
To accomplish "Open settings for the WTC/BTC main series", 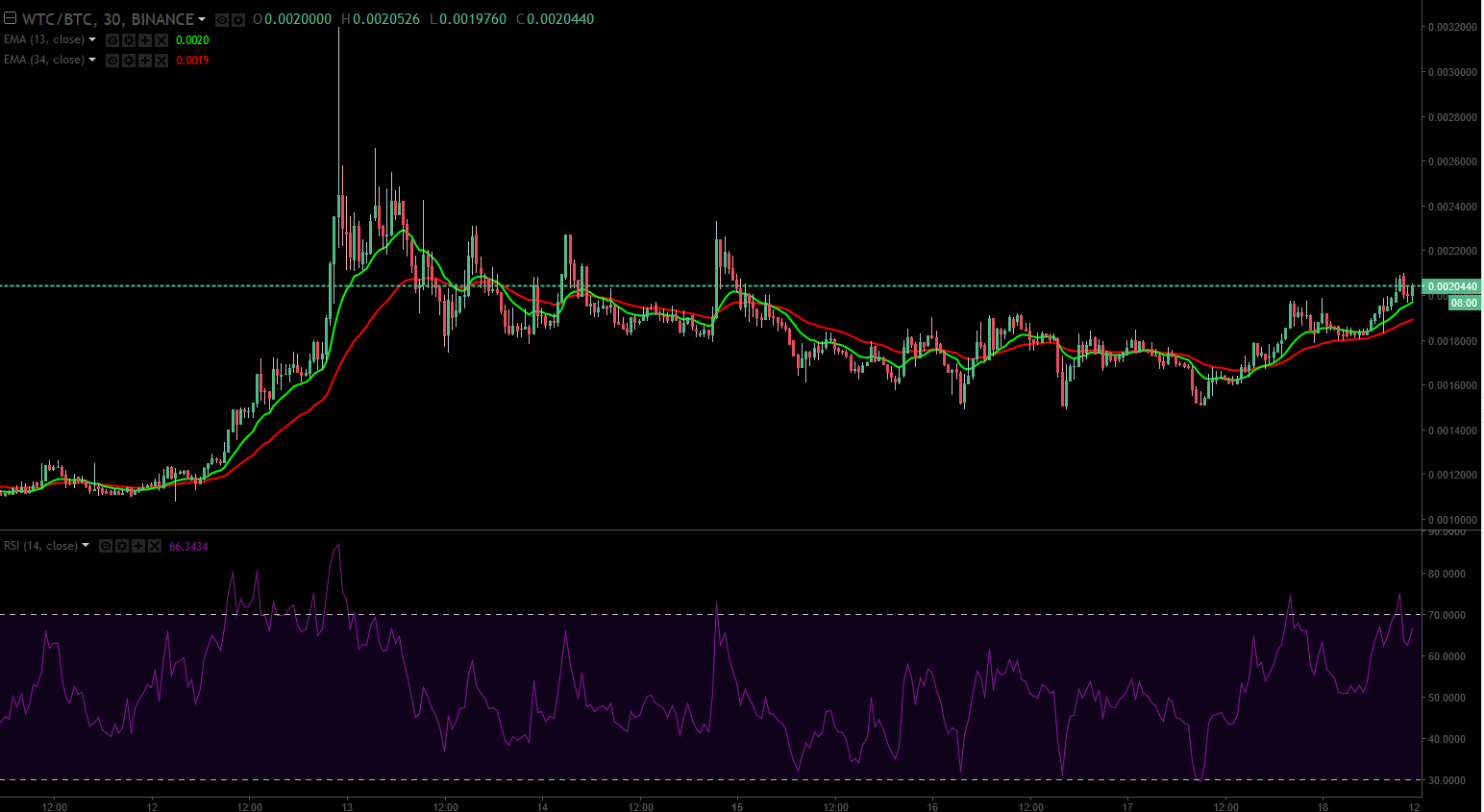I will pyautogui.click(x=238, y=20).
